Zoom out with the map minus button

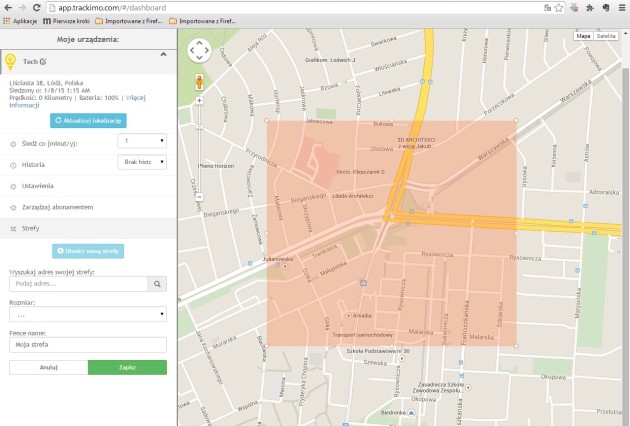[199, 196]
